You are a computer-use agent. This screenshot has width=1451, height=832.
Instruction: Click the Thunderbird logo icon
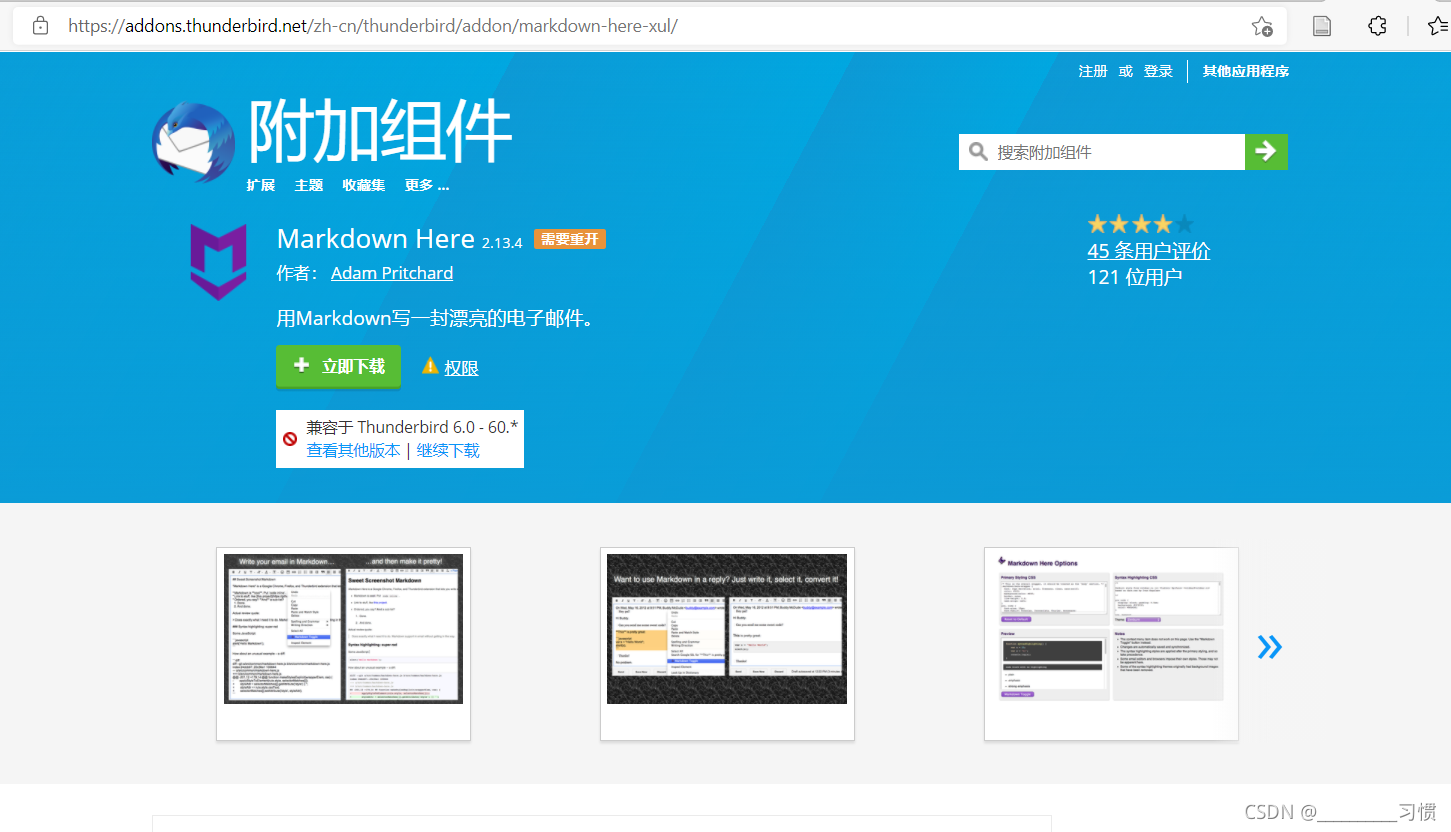[194, 142]
